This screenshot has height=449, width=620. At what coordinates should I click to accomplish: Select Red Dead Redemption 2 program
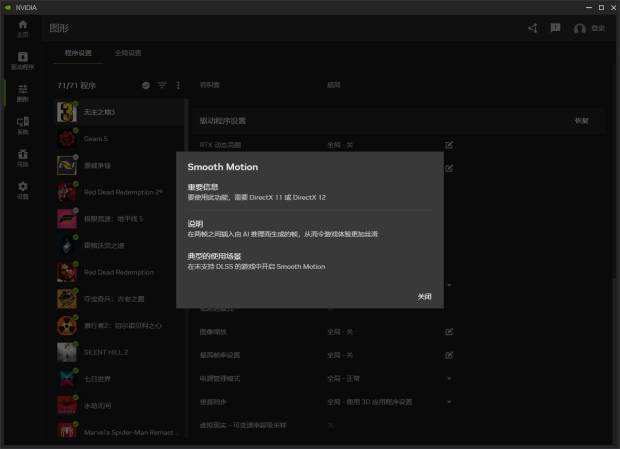pyautogui.click(x=119, y=192)
